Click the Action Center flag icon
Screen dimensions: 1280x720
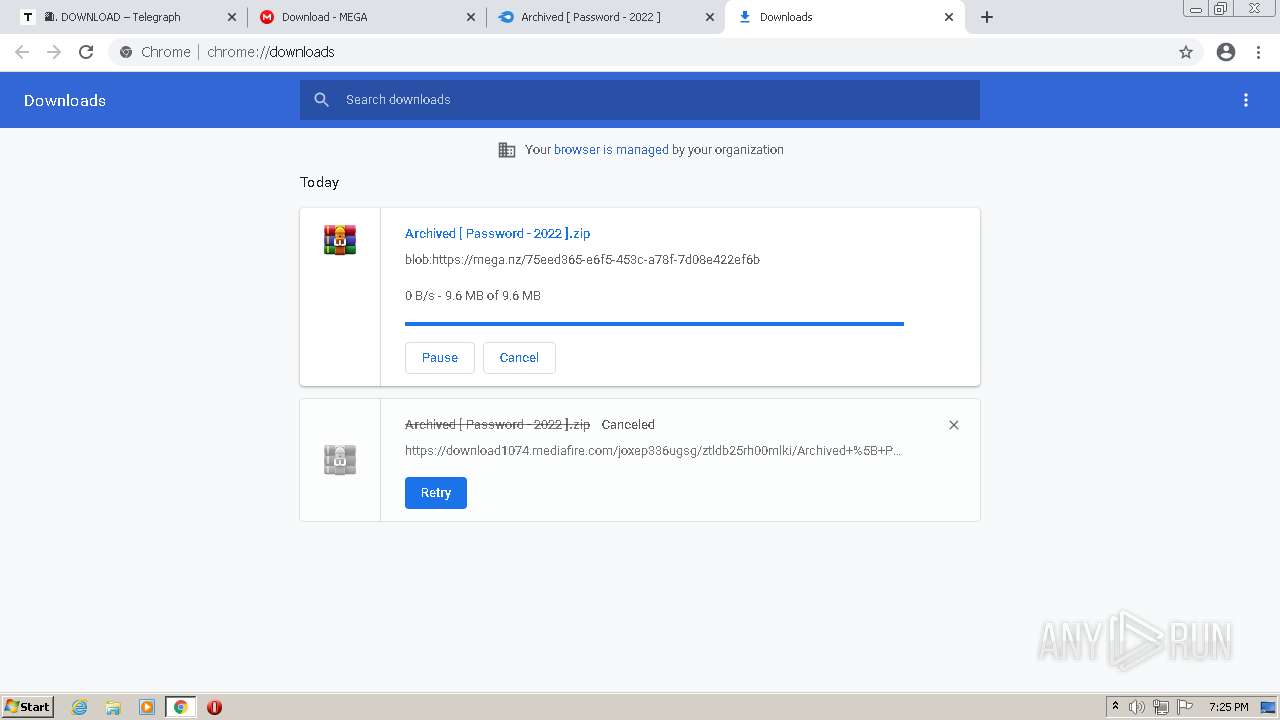tap(1185, 707)
